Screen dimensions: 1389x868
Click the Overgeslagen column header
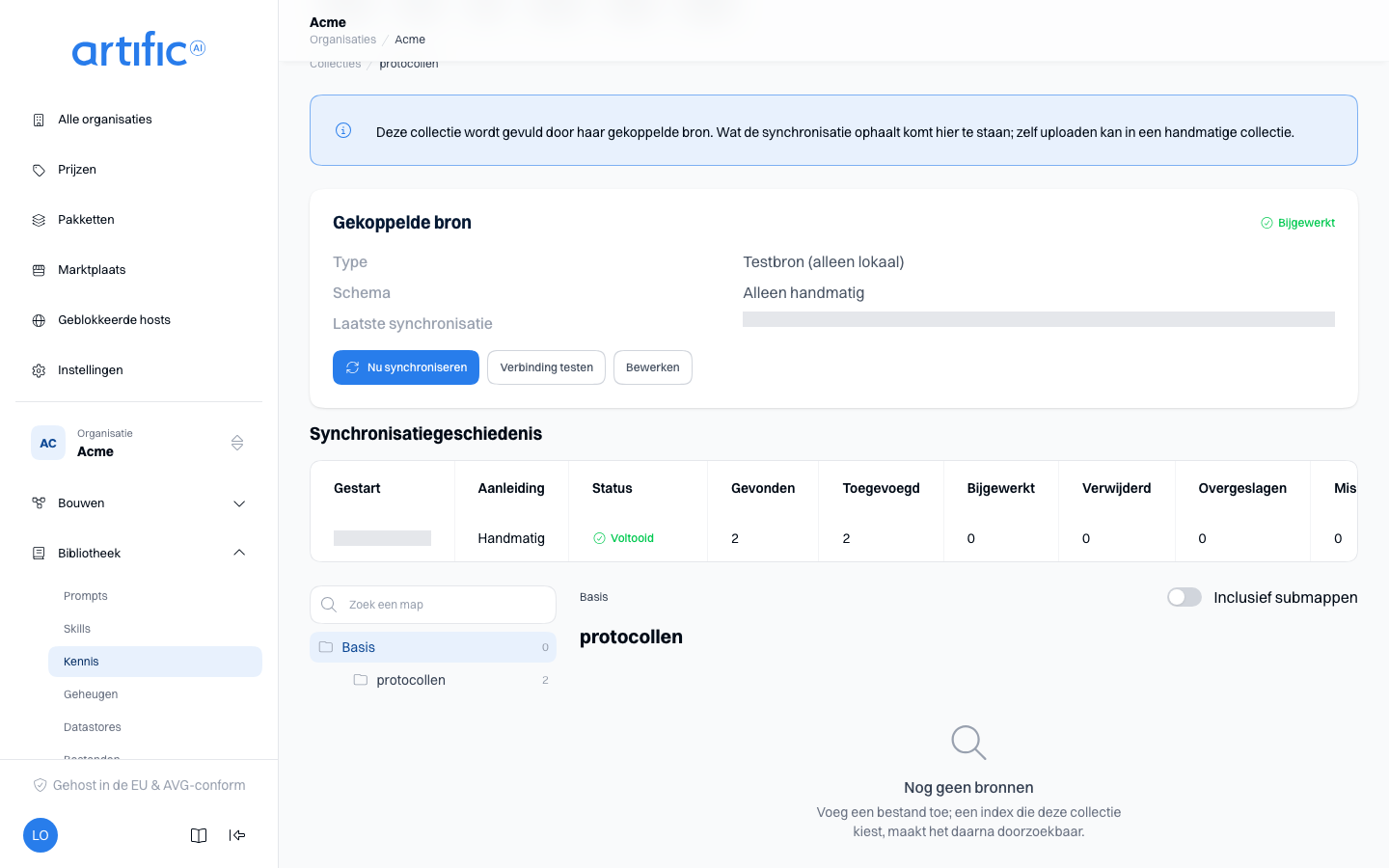tap(1242, 488)
